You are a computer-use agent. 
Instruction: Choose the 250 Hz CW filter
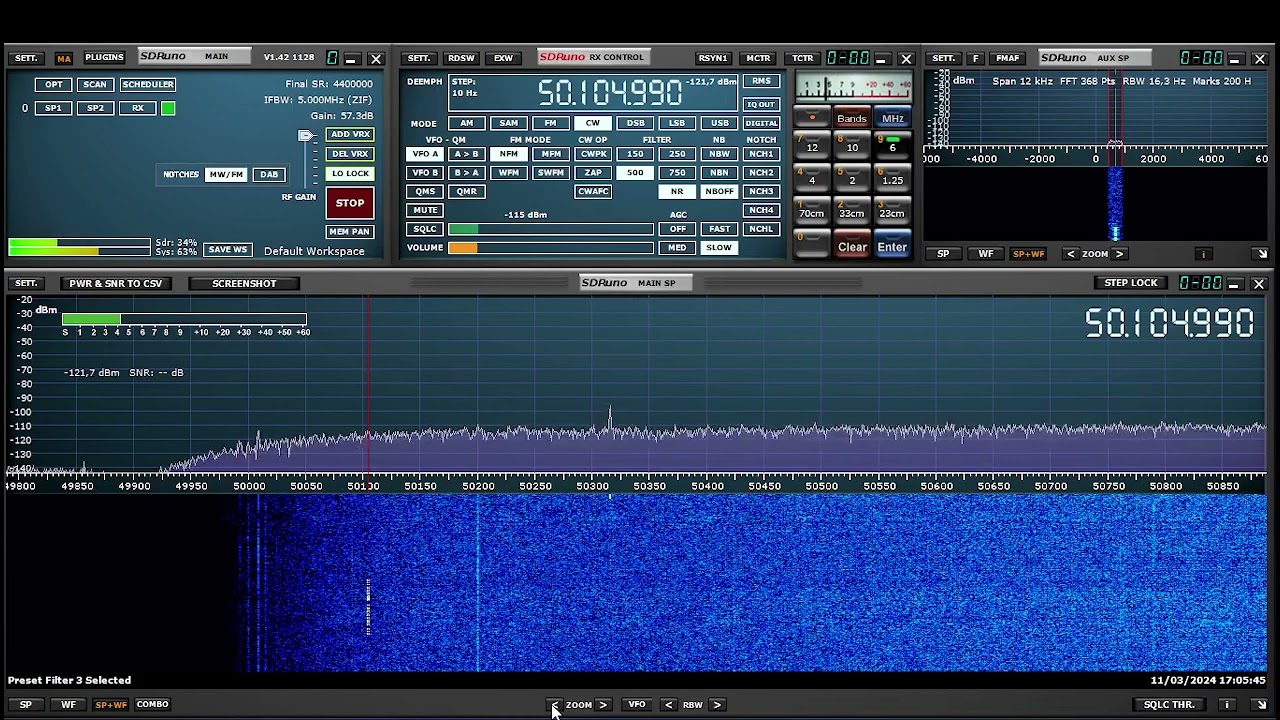pyautogui.click(x=677, y=154)
